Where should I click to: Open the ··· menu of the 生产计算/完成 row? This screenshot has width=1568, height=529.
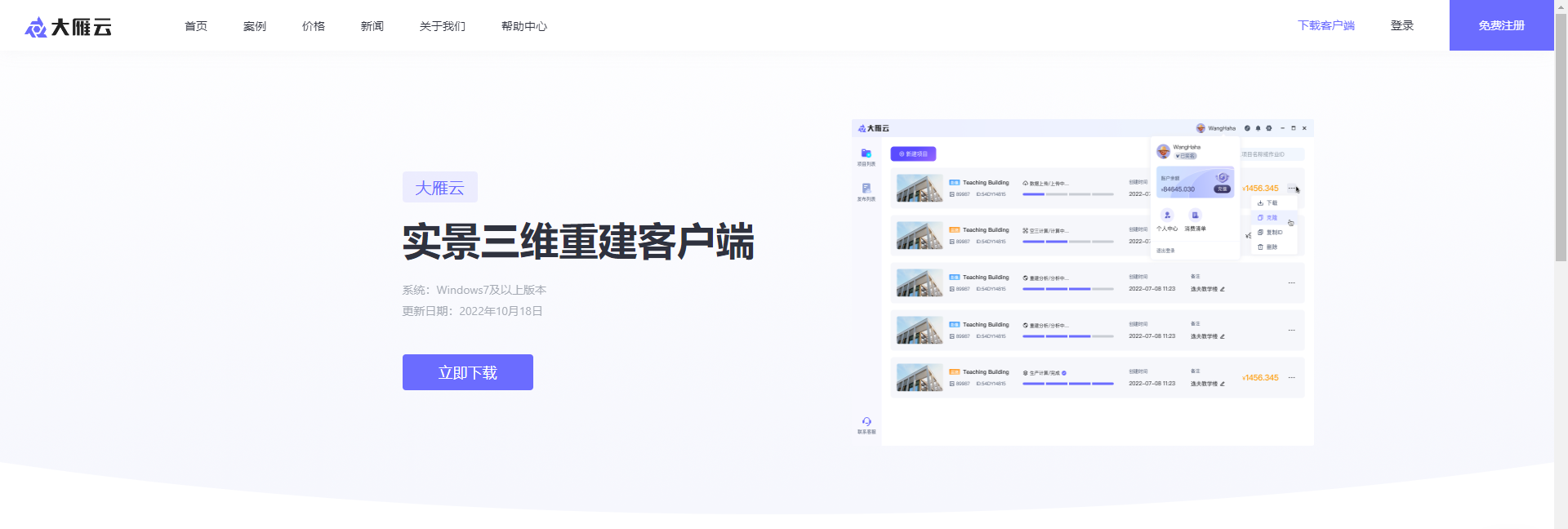click(x=1292, y=378)
